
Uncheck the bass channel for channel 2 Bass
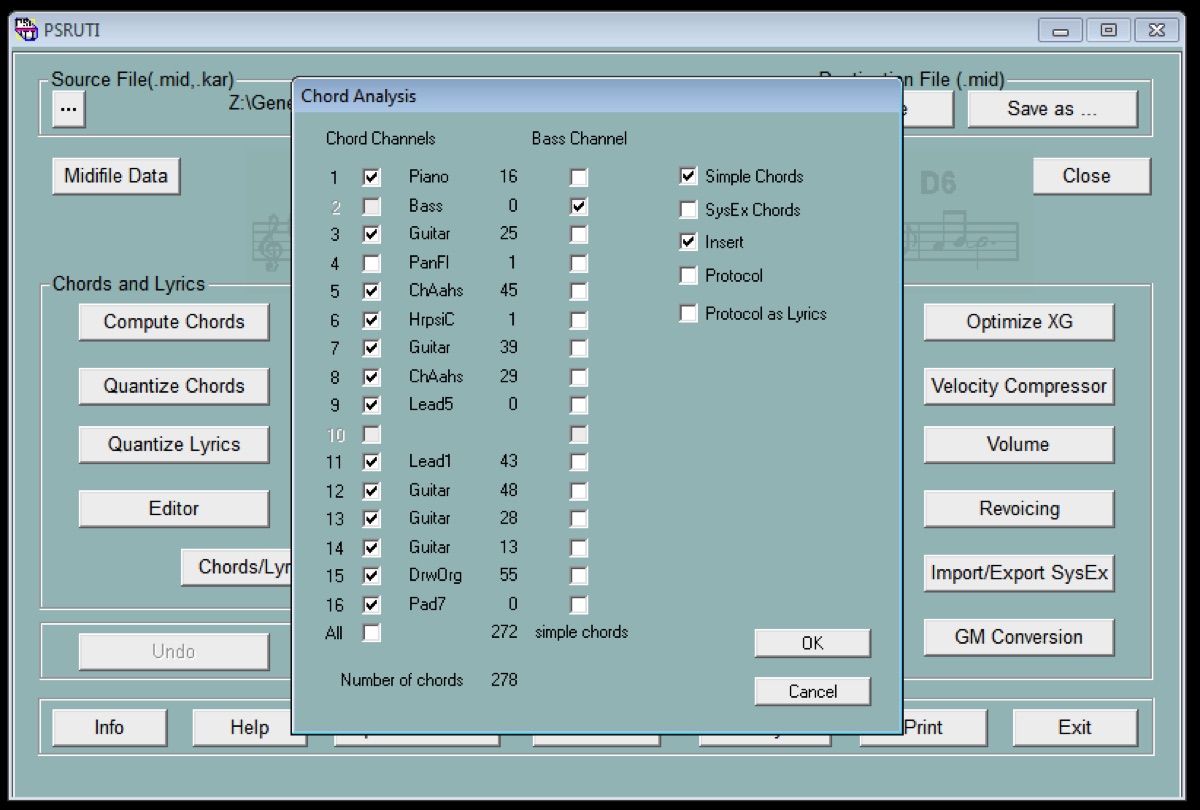point(579,207)
